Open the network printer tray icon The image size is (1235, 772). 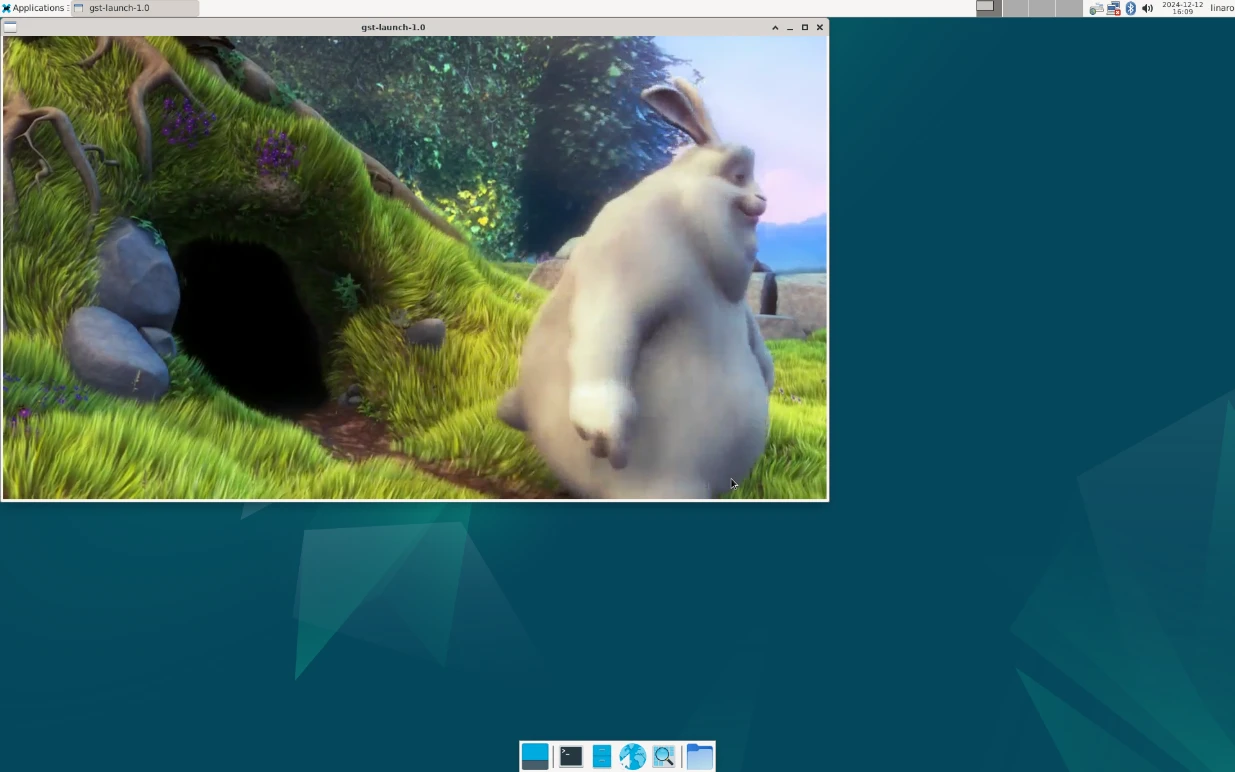1097,8
